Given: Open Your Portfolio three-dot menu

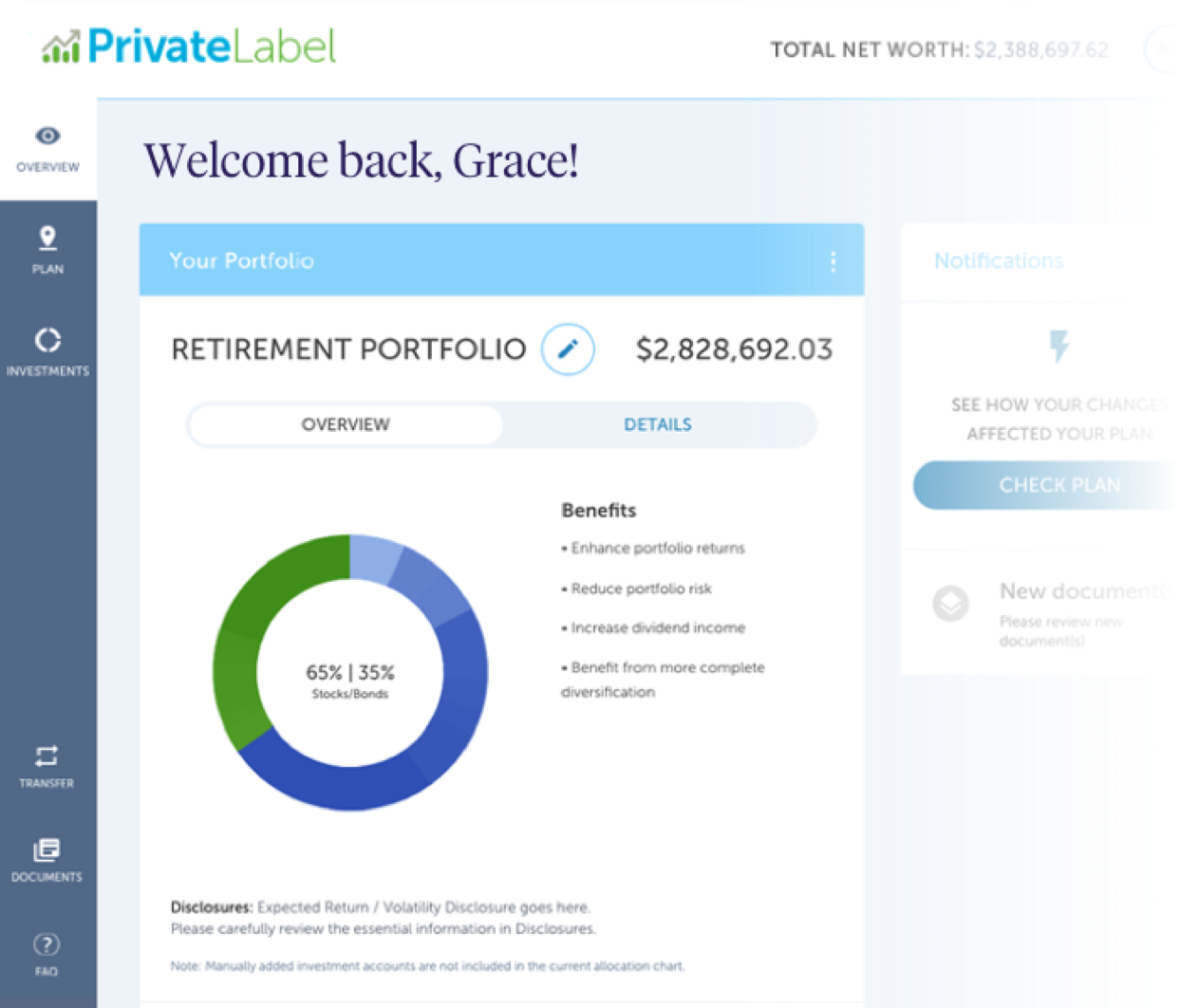Looking at the screenshot, I should pos(834,261).
